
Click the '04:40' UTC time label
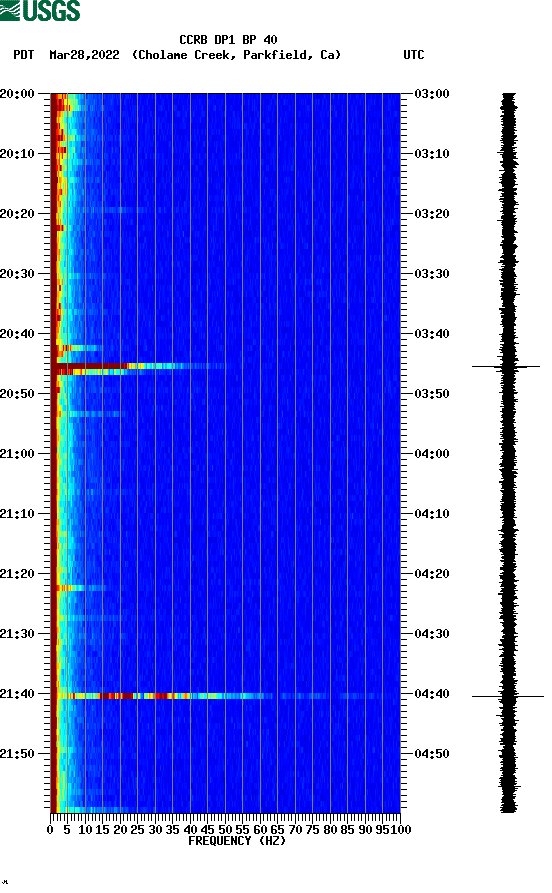coord(432,694)
